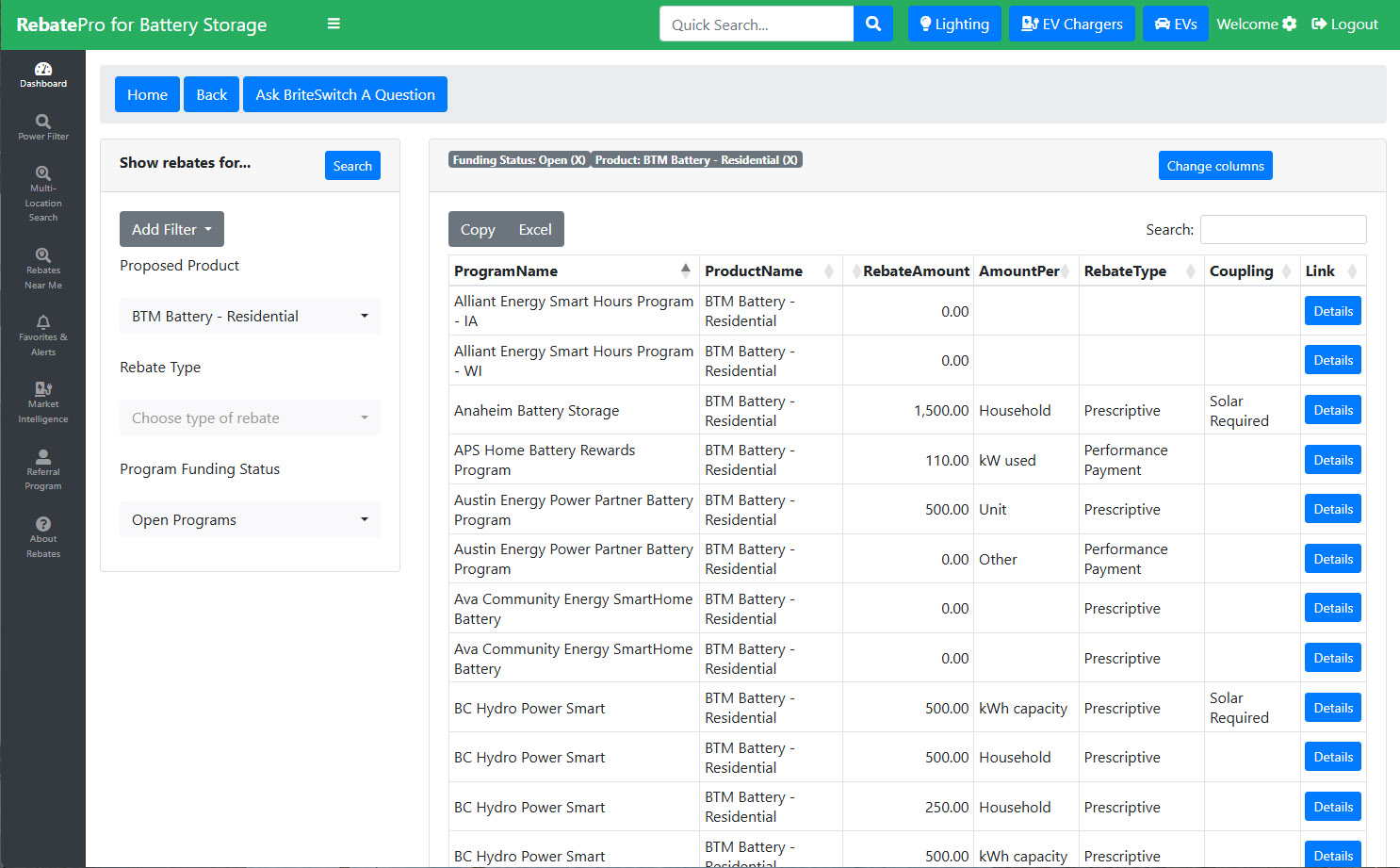Expand the Add Filter dropdown
This screenshot has width=1400, height=868.
pos(171,229)
